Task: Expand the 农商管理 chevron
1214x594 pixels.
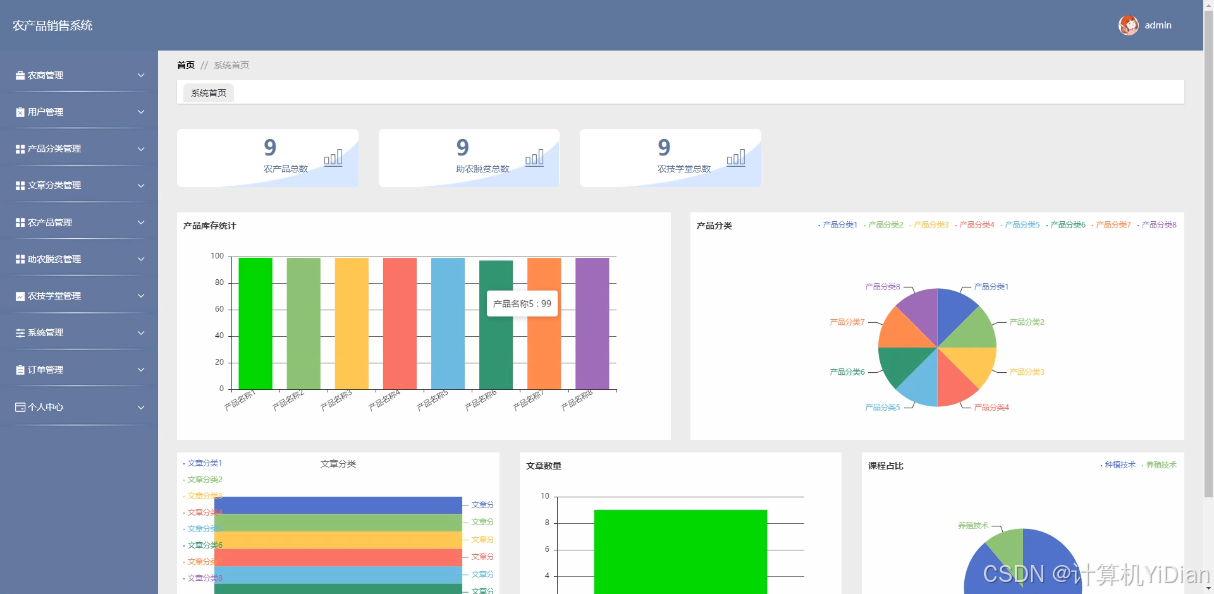Action: pos(141,75)
